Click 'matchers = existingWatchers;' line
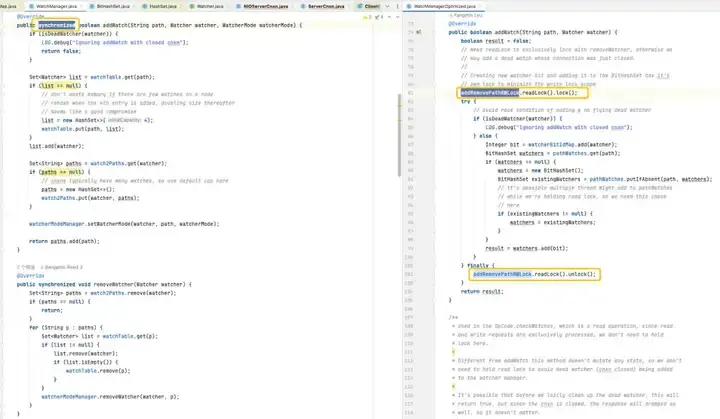 click(x=552, y=222)
